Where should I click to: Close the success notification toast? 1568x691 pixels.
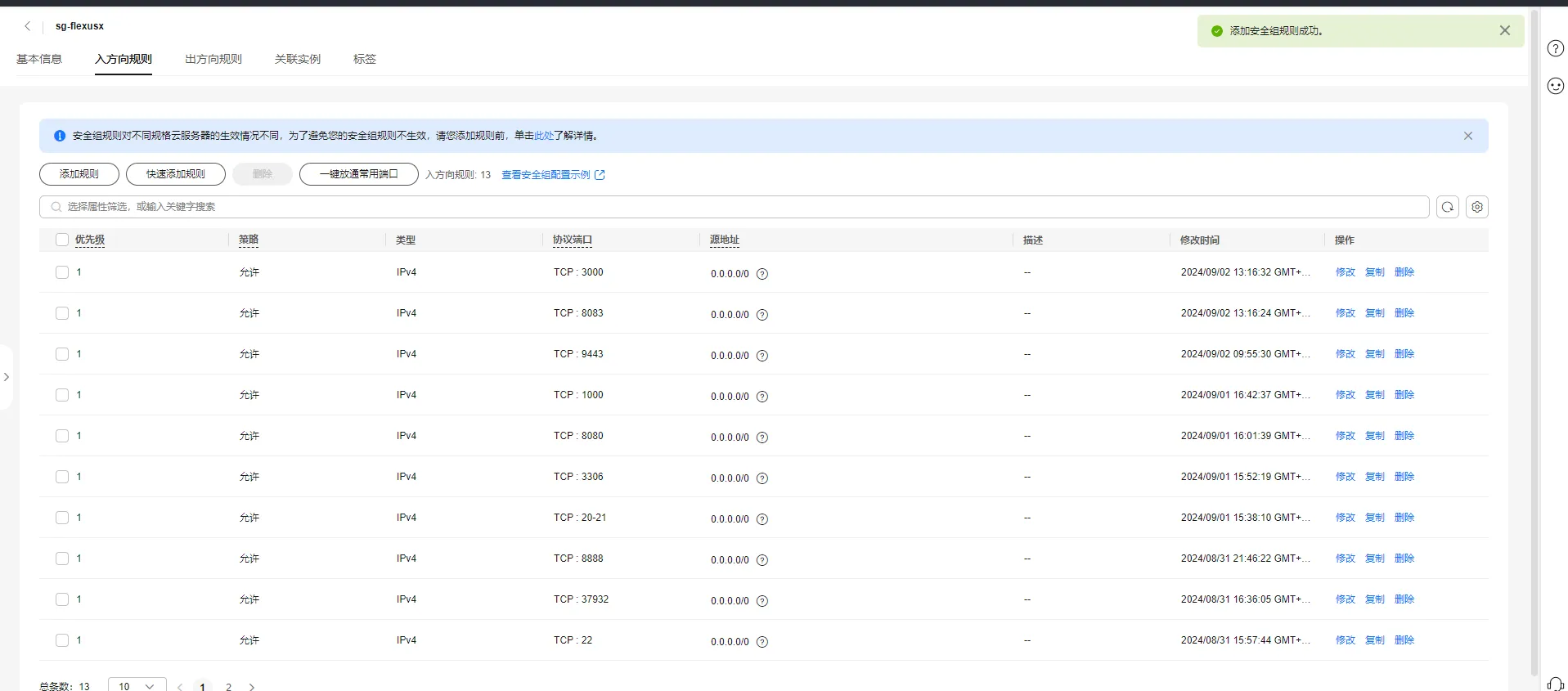pos(1504,30)
